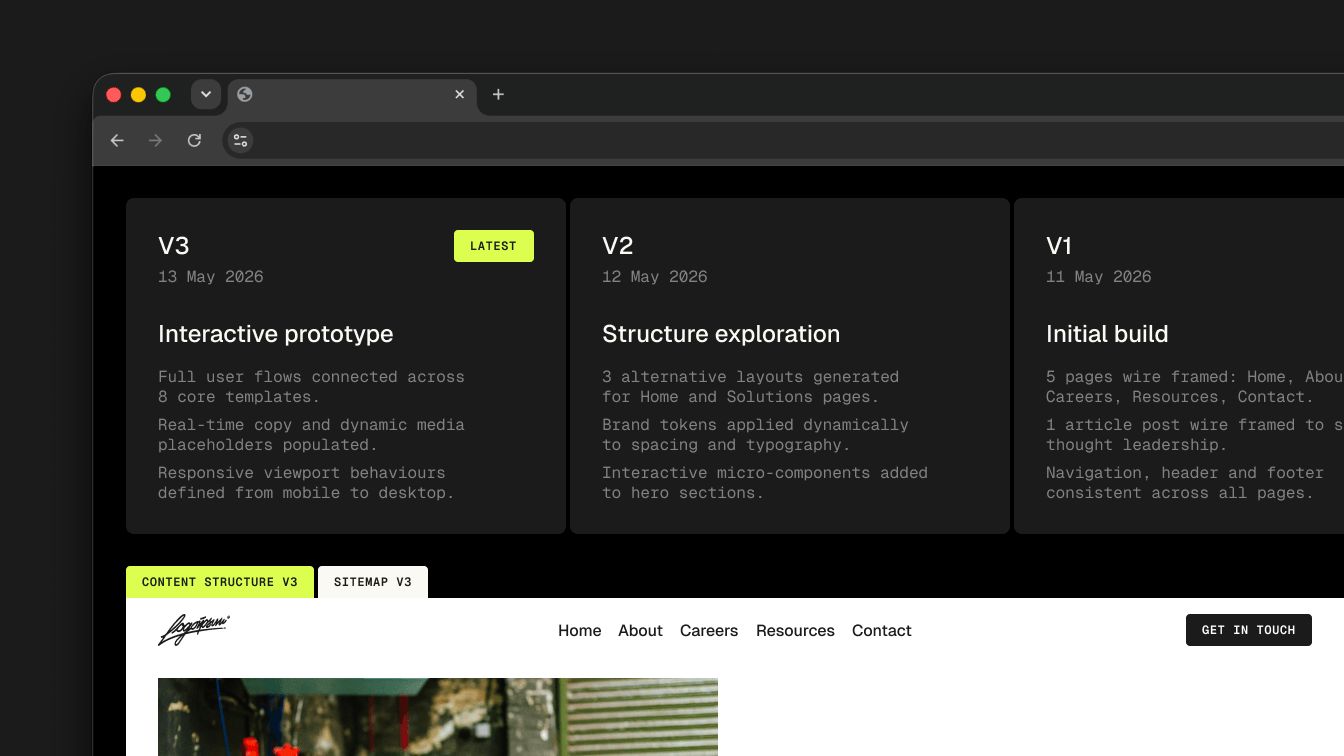Click the date 13 May 2026
1344x756 pixels.
tap(211, 277)
